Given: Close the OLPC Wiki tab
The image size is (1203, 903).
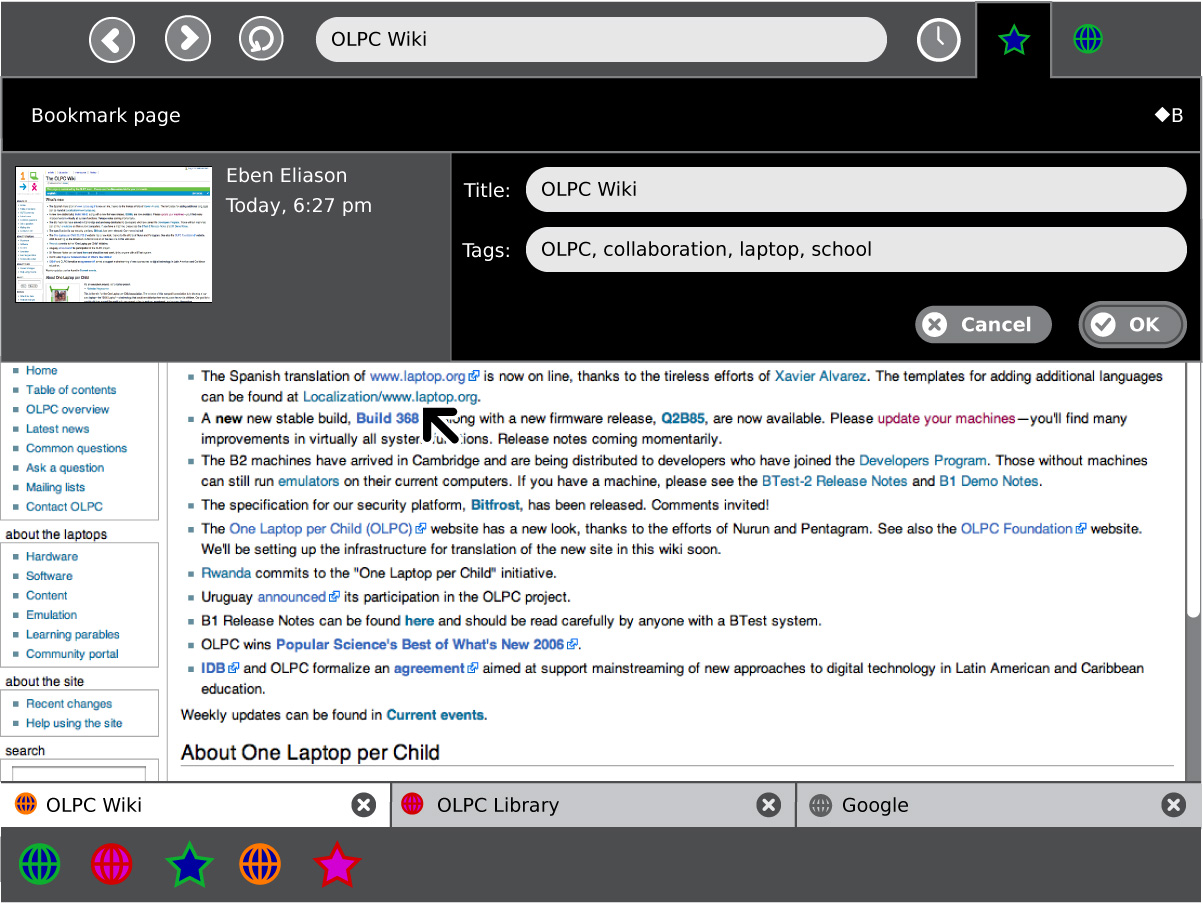Looking at the screenshot, I should coord(364,805).
